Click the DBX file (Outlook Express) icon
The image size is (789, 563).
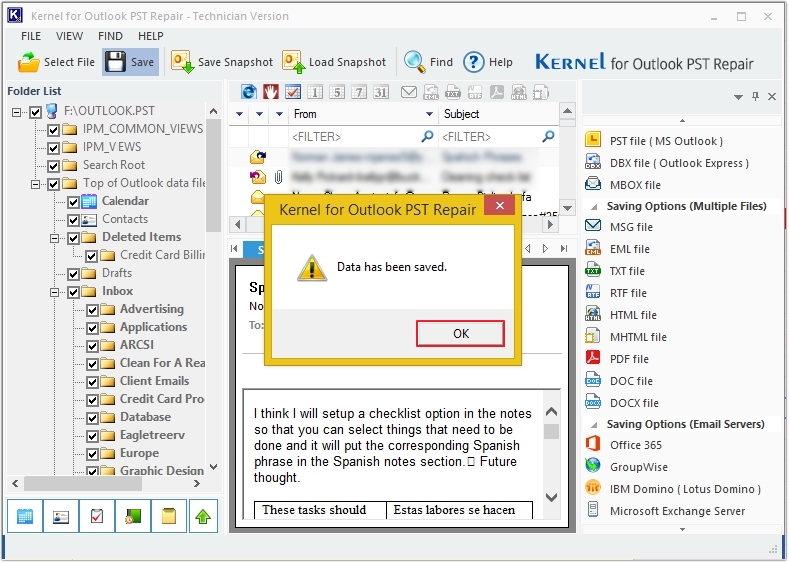coord(593,162)
